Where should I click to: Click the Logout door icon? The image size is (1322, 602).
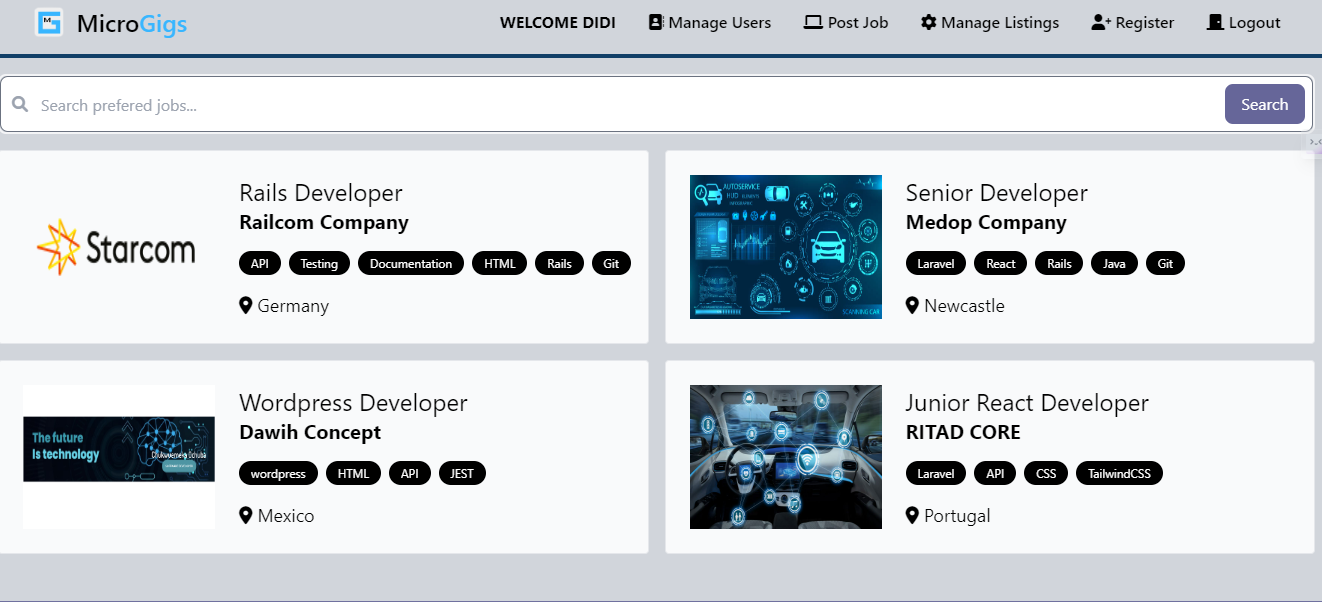pyautogui.click(x=1215, y=22)
